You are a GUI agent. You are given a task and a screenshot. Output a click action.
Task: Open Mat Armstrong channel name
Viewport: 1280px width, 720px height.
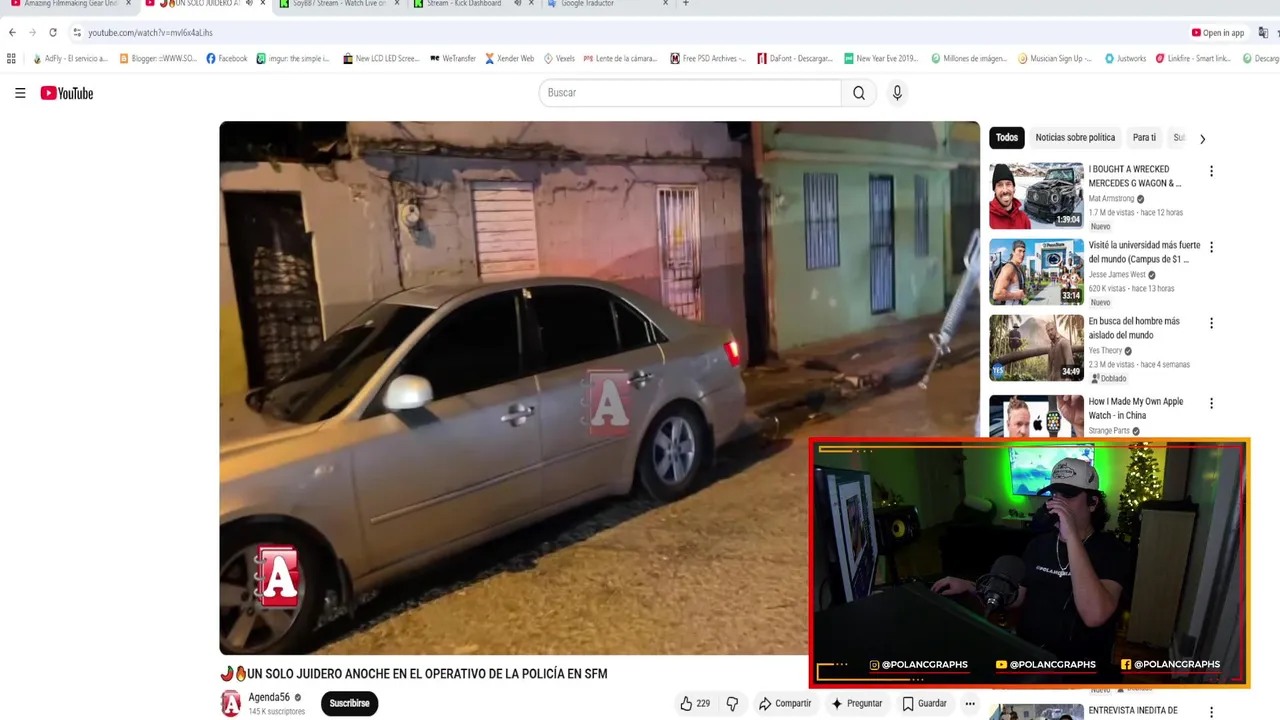1111,199
